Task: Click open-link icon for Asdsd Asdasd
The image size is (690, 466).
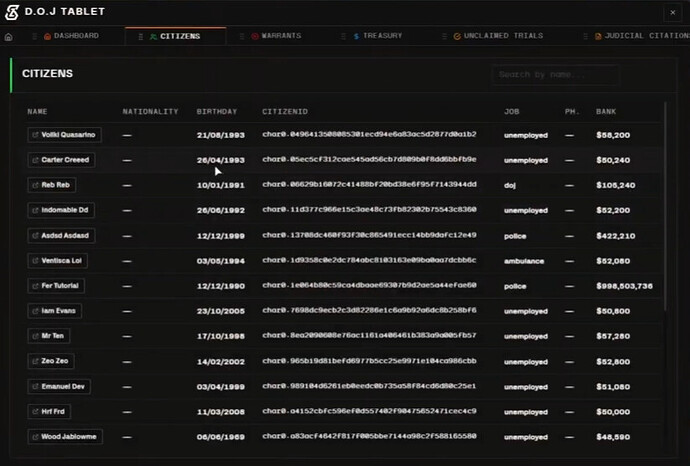Action: pos(36,235)
